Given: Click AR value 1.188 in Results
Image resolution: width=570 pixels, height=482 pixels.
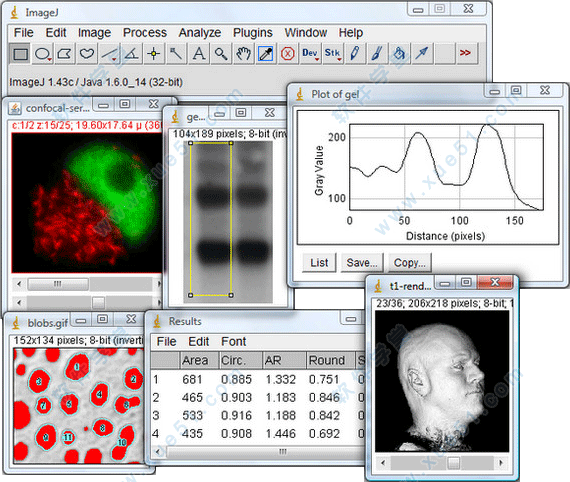Looking at the screenshot, I should click(280, 415).
